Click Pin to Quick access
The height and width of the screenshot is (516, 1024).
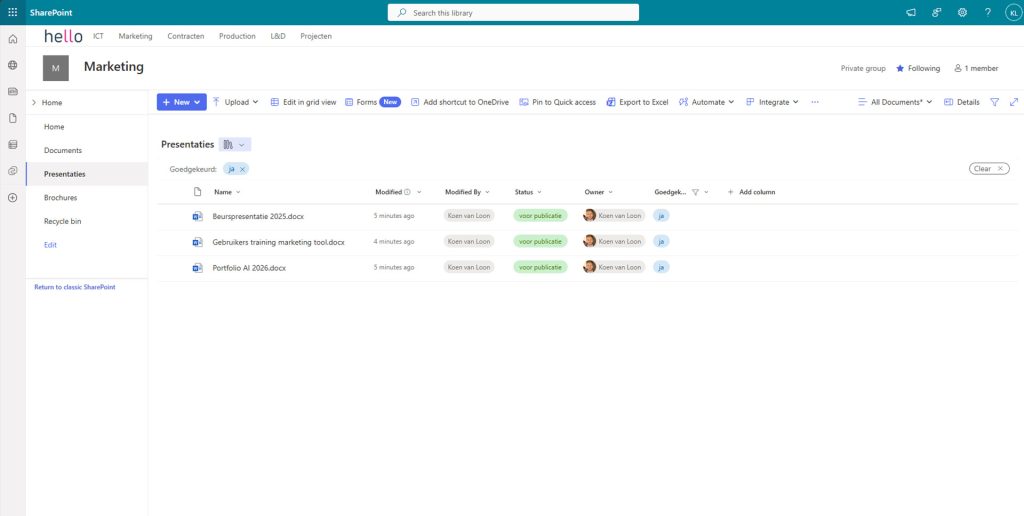tap(558, 102)
